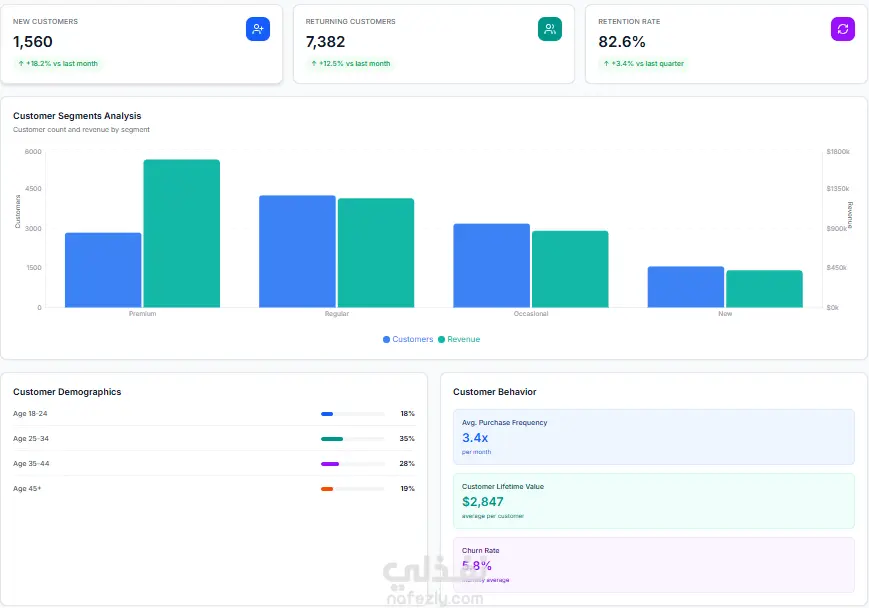Click the 1,560 new customers value
The image size is (869, 608).
[x=33, y=42]
